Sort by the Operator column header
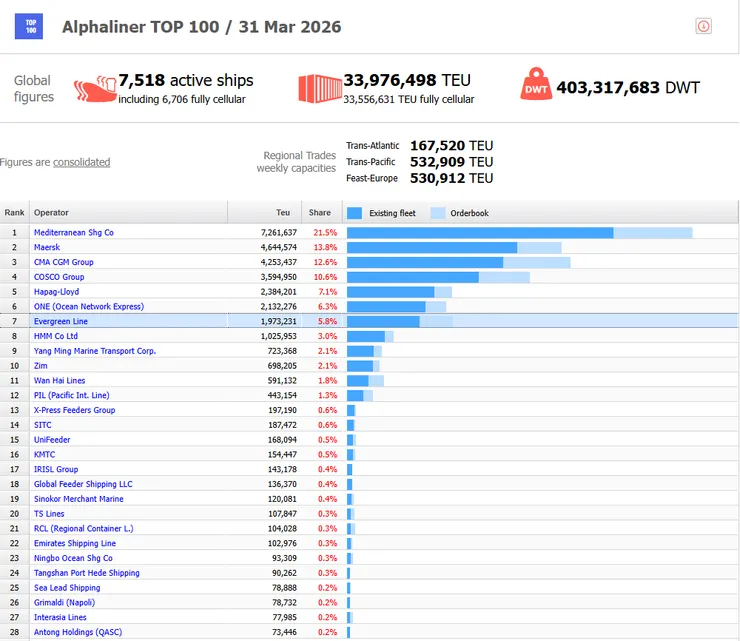 point(128,212)
